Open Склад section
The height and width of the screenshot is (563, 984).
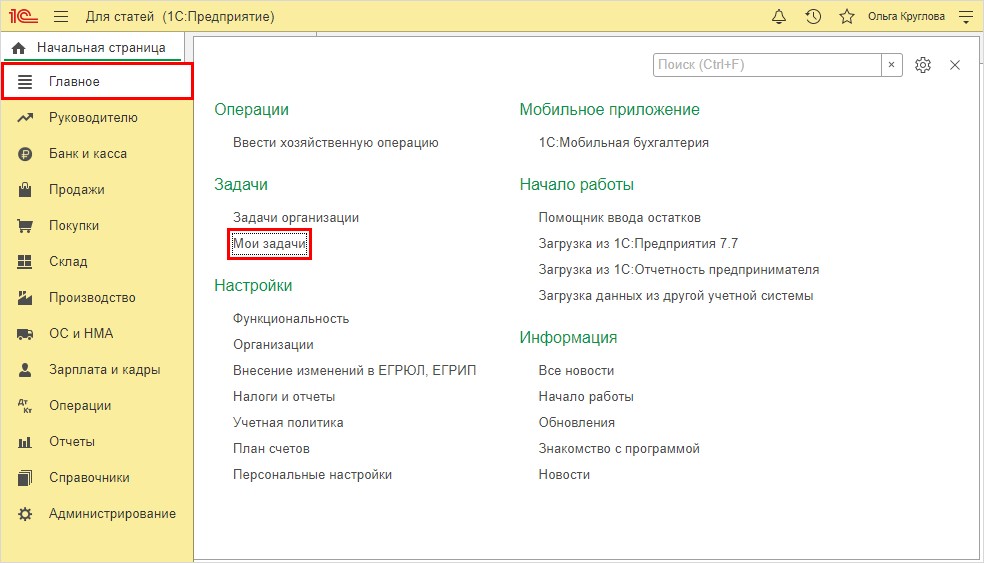point(68,262)
